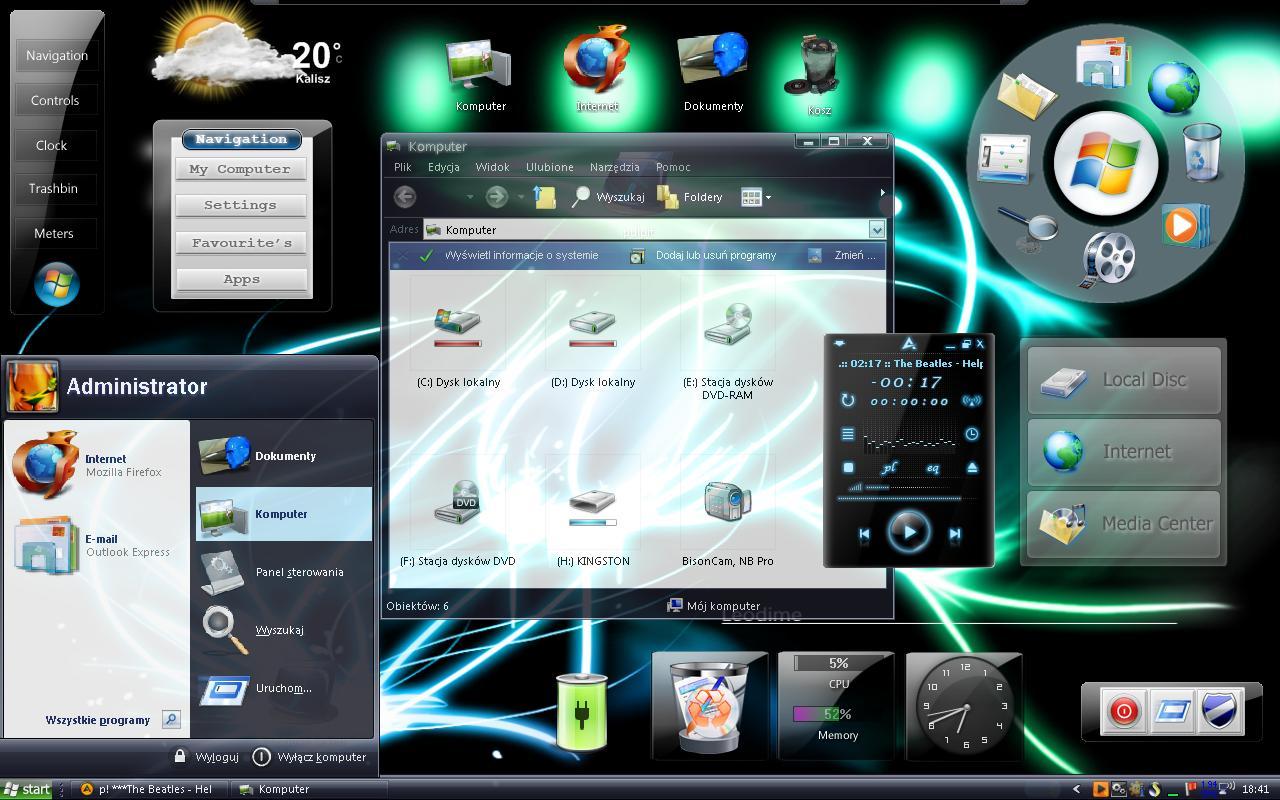The width and height of the screenshot is (1280, 800).
Task: Open the Edycja menu
Action: [444, 167]
